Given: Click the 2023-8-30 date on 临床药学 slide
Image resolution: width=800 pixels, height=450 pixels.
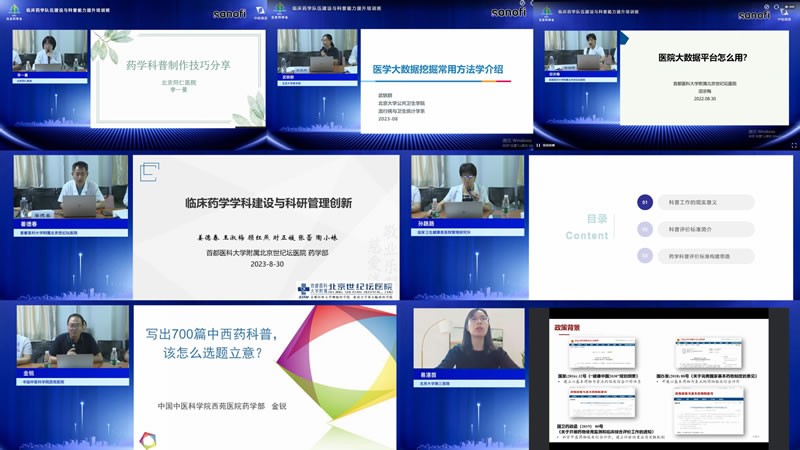Looking at the screenshot, I should tap(267, 264).
